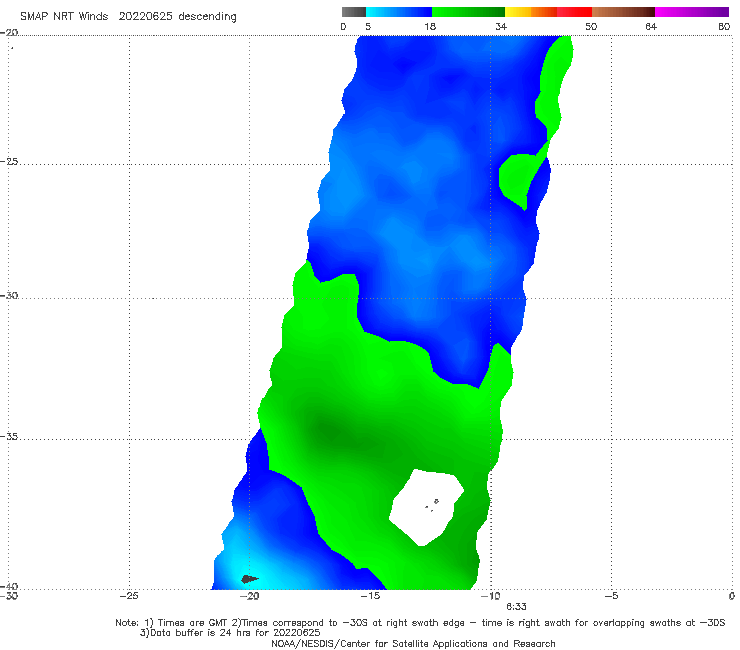Screen dimensions: 740x650
Task: Click the latitude axis label '-25'
Action: tap(9, 161)
